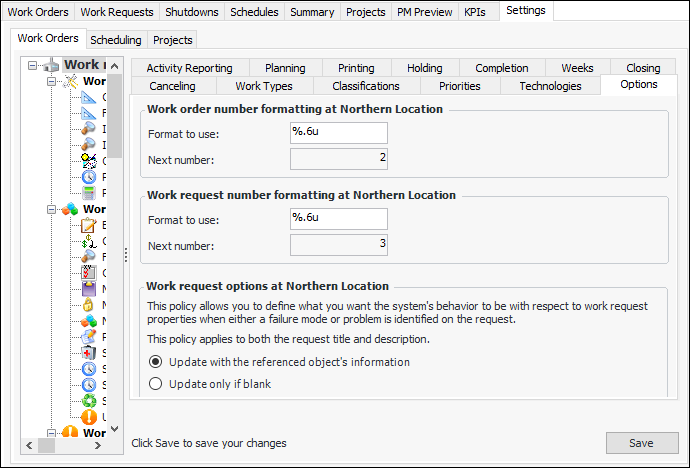Switch to the KPIs tab
This screenshot has width=690, height=468.
point(475,12)
